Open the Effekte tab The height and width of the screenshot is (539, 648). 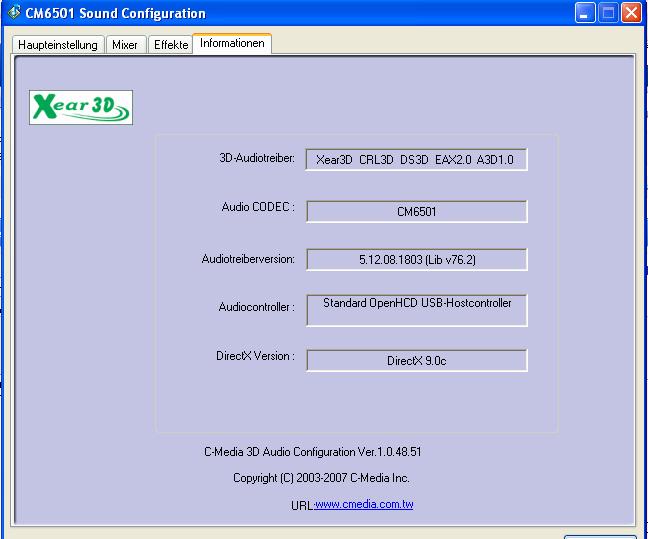(170, 45)
